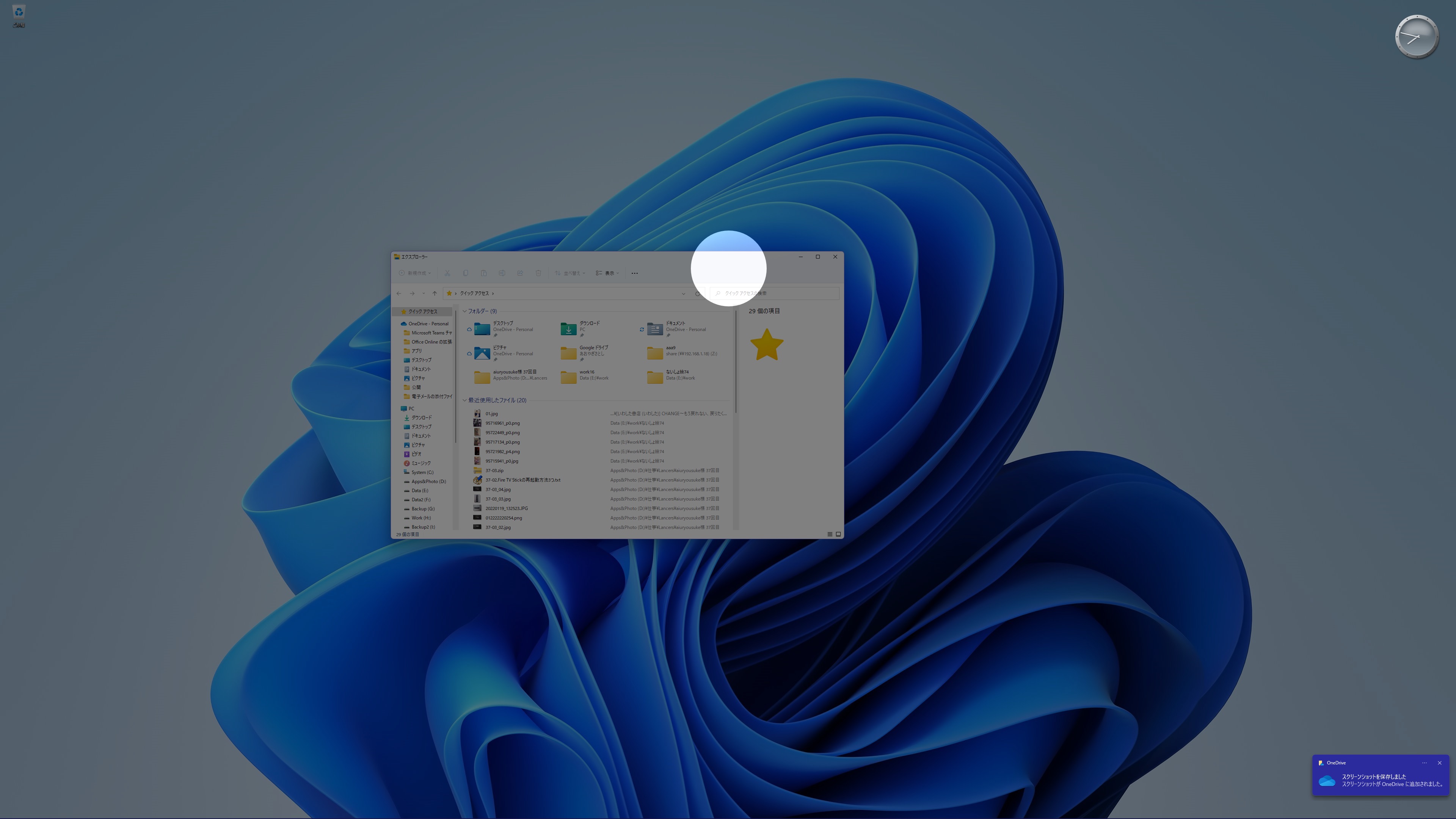Select the recent file 37-03.zip
The width and height of the screenshot is (1456, 819).
[600, 471]
